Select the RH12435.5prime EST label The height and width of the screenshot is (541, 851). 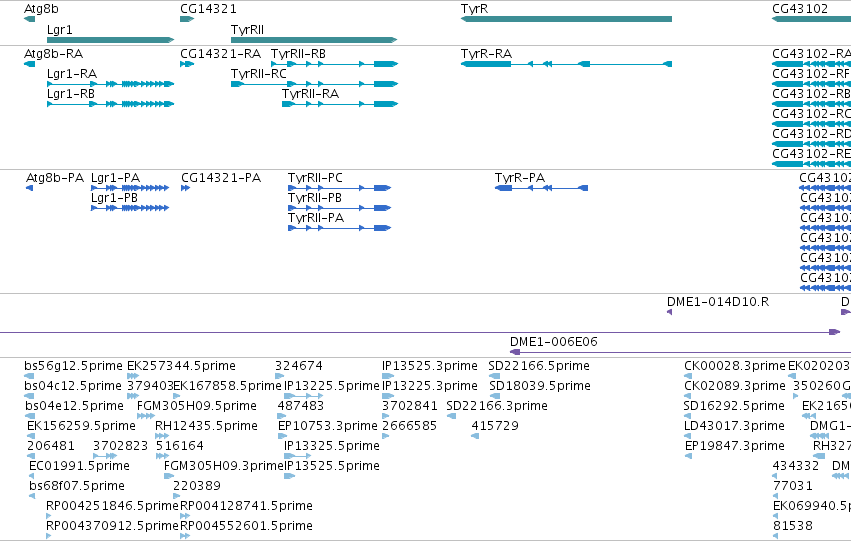(x=206, y=426)
